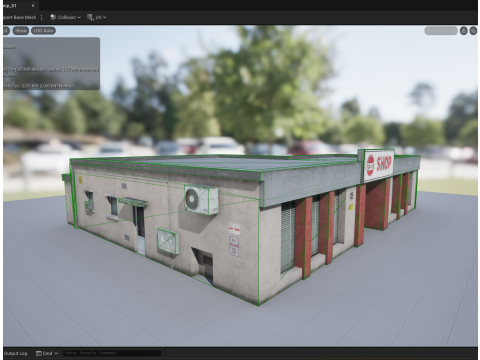Open the LOD Auto selector

pos(43,31)
